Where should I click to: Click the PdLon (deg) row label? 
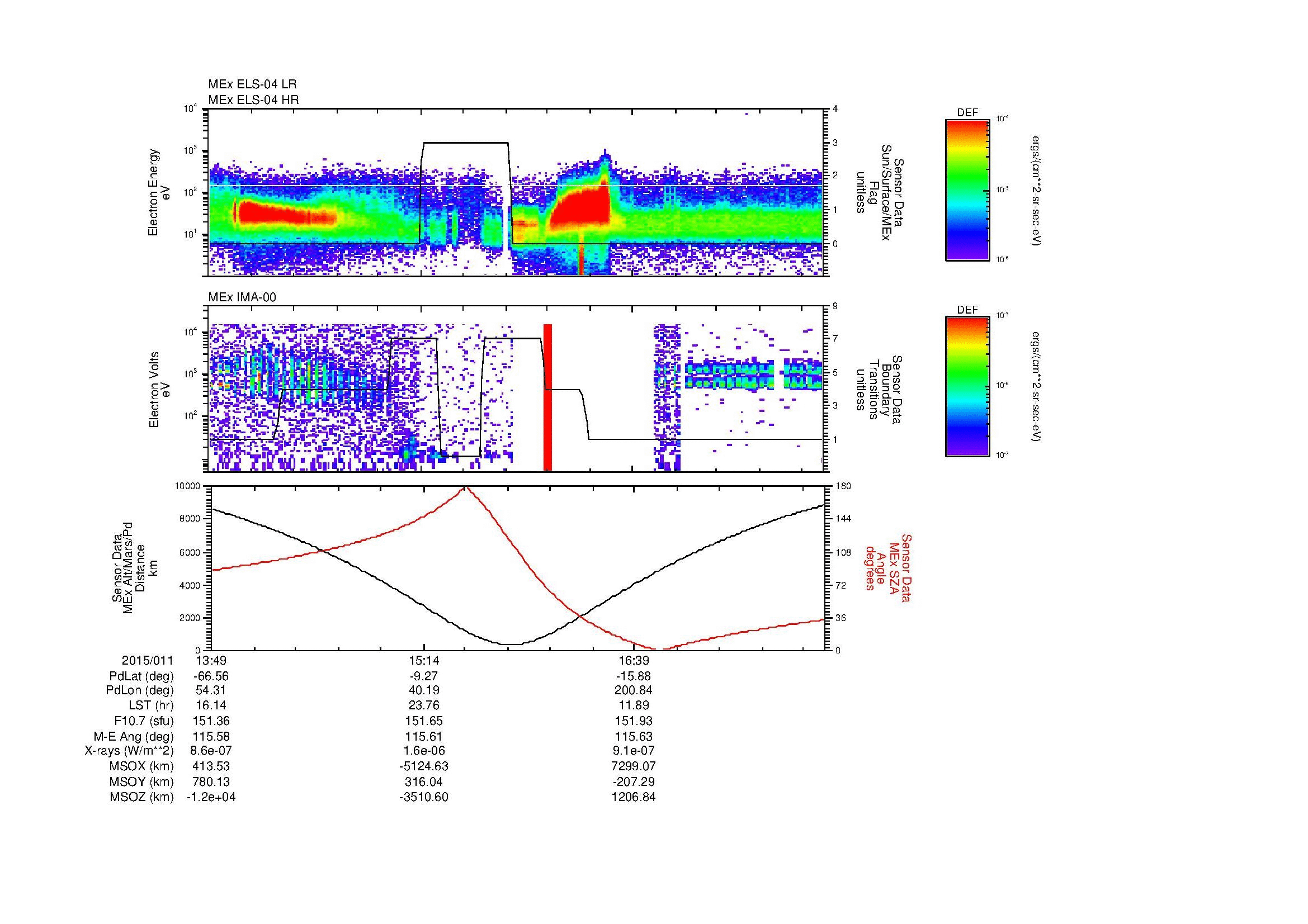[140, 690]
